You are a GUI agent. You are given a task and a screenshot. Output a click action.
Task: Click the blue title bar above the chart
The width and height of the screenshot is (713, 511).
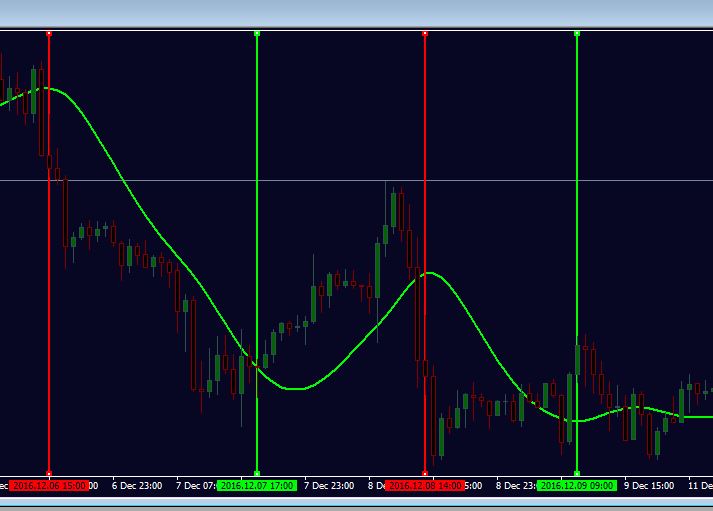coord(356,14)
